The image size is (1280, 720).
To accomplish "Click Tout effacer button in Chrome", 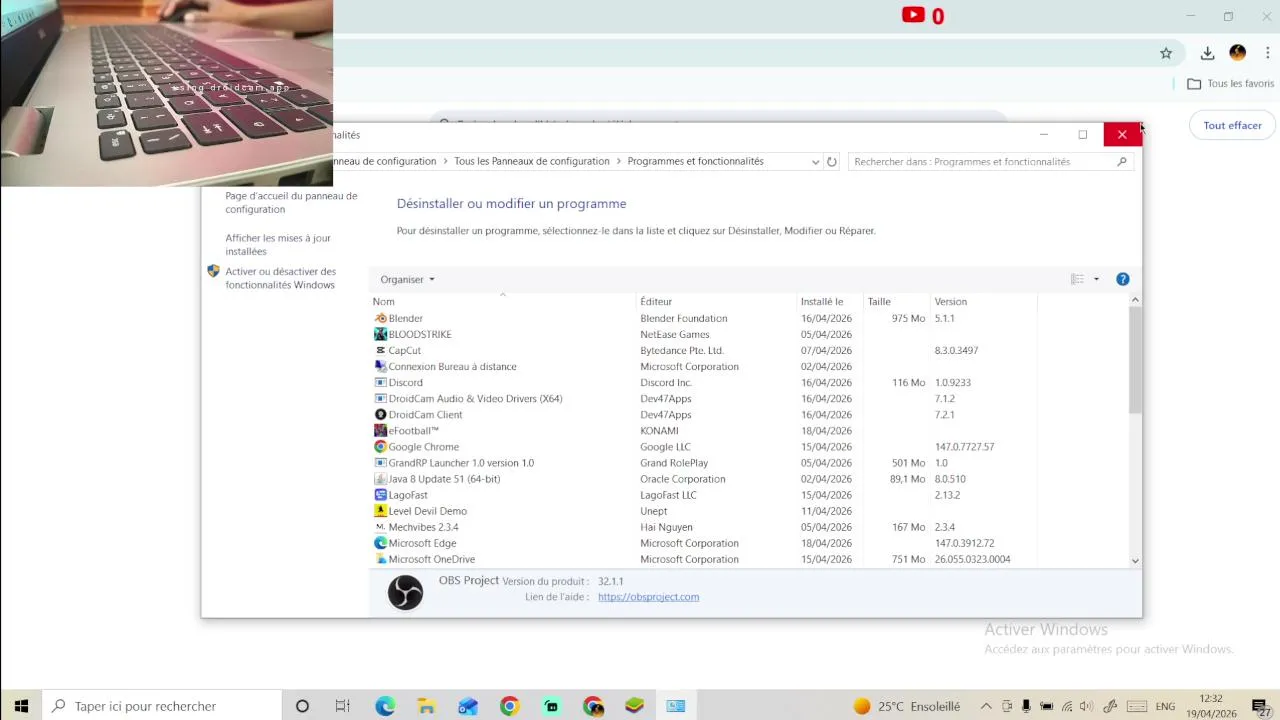I will 1232,125.
